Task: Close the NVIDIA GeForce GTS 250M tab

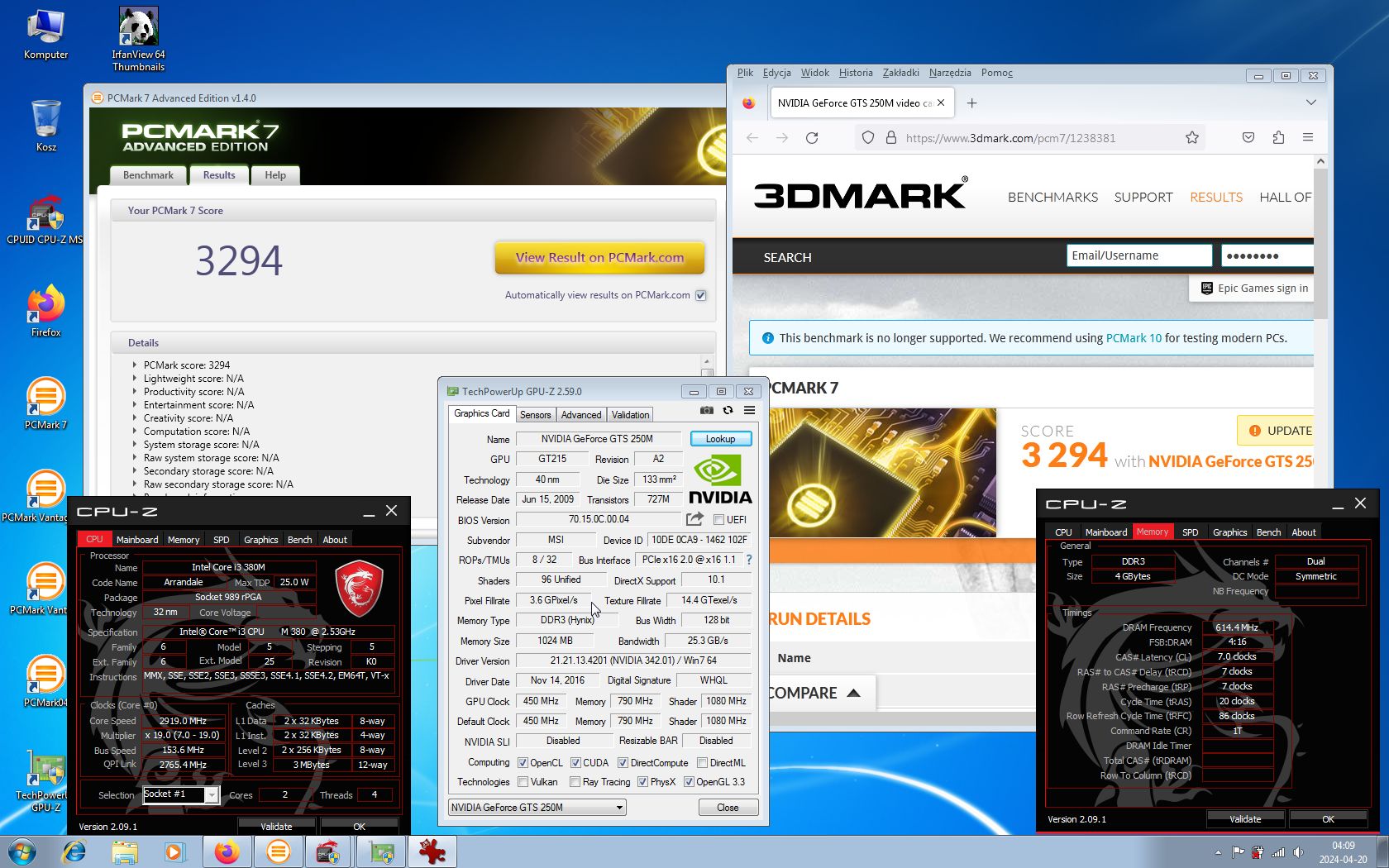Action: click(x=941, y=103)
